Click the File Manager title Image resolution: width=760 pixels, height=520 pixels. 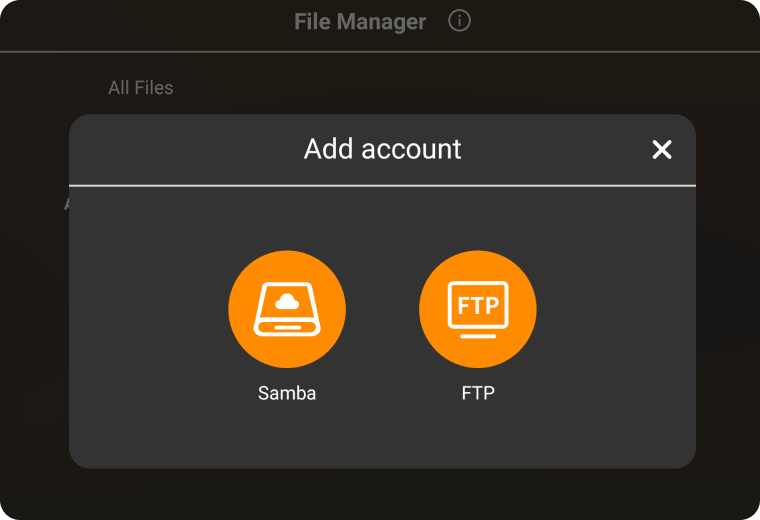click(x=360, y=22)
